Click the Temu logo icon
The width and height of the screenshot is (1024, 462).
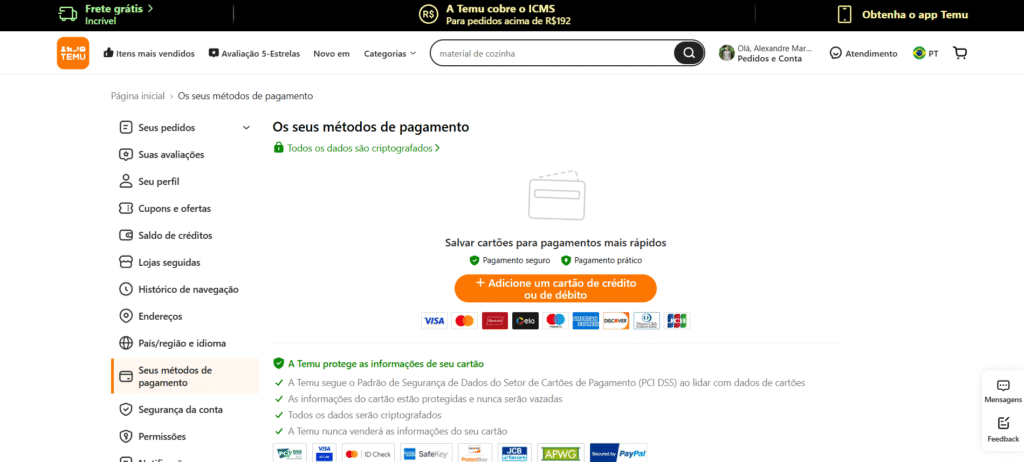73,53
